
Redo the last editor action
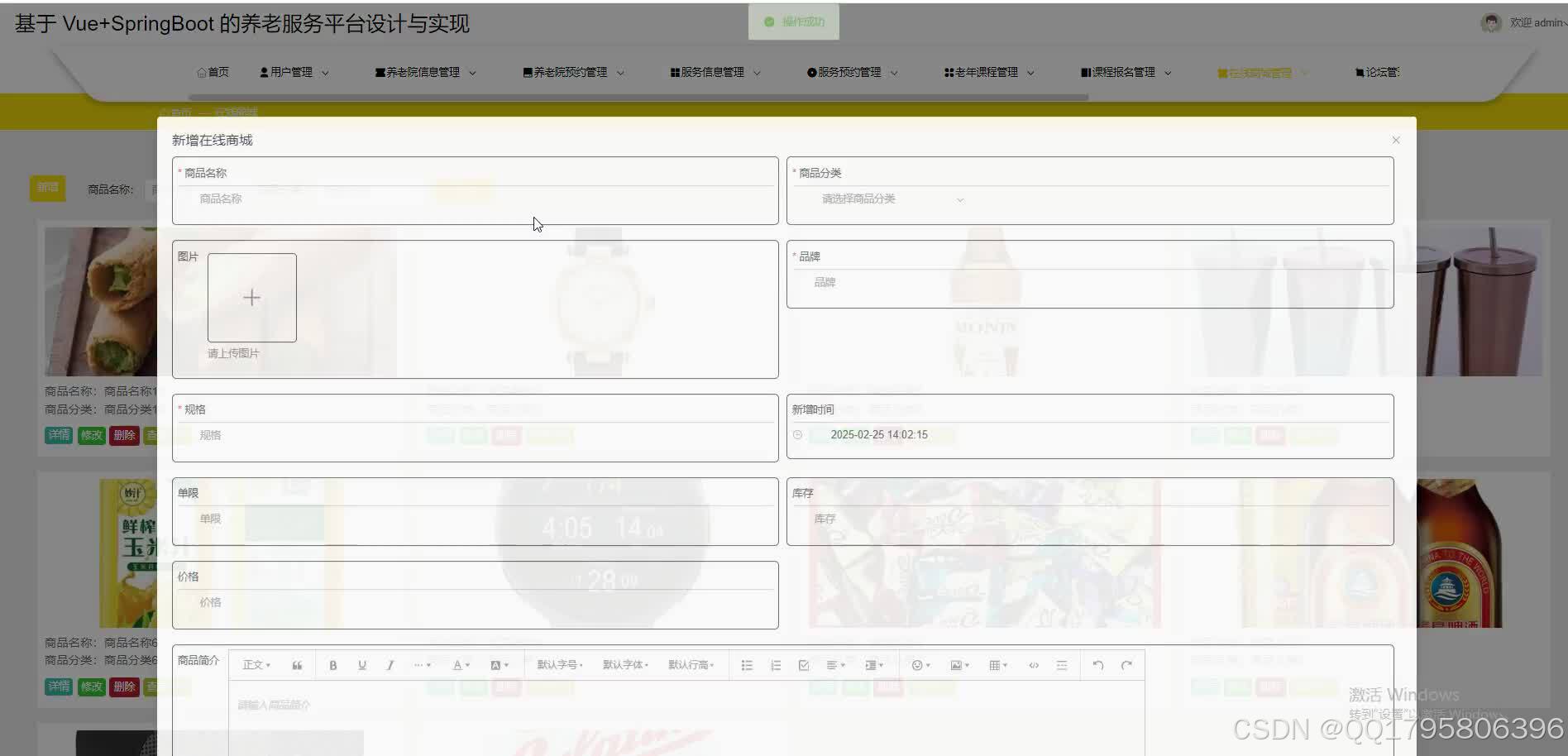pos(1126,665)
